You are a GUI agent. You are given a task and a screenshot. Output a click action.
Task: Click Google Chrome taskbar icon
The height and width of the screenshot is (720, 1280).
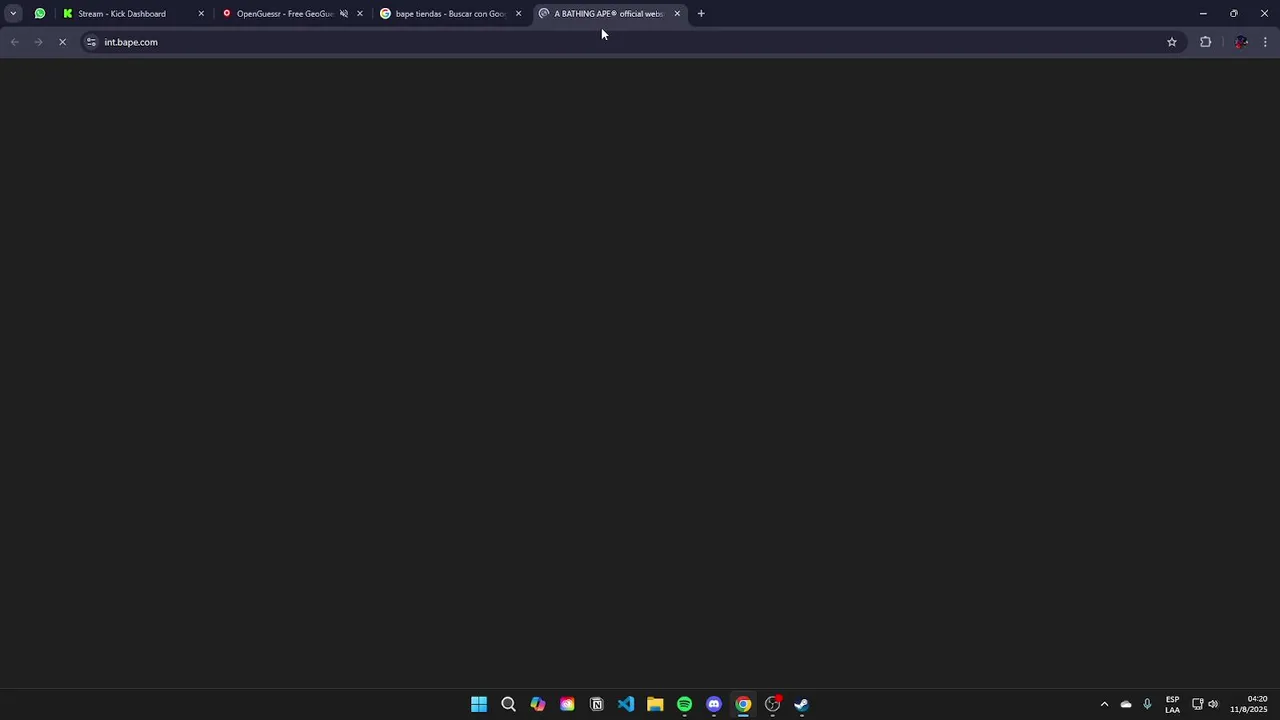click(743, 704)
